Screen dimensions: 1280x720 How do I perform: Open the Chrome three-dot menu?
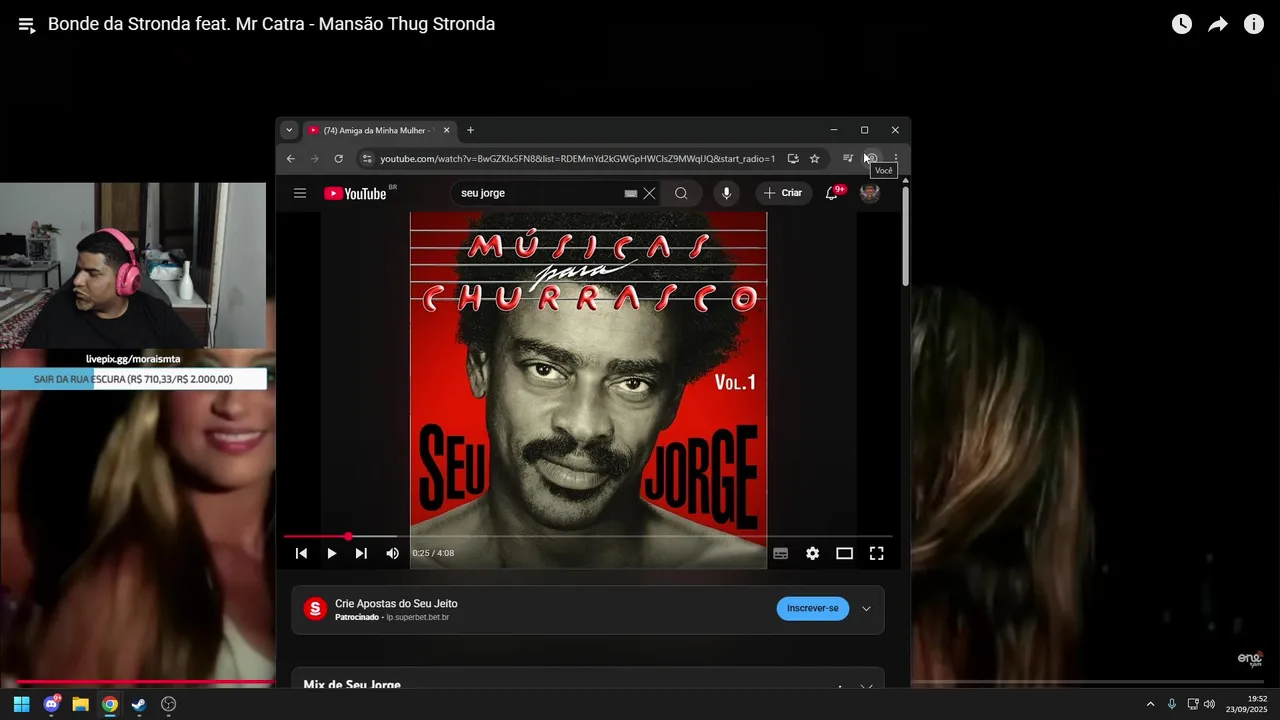click(896, 158)
